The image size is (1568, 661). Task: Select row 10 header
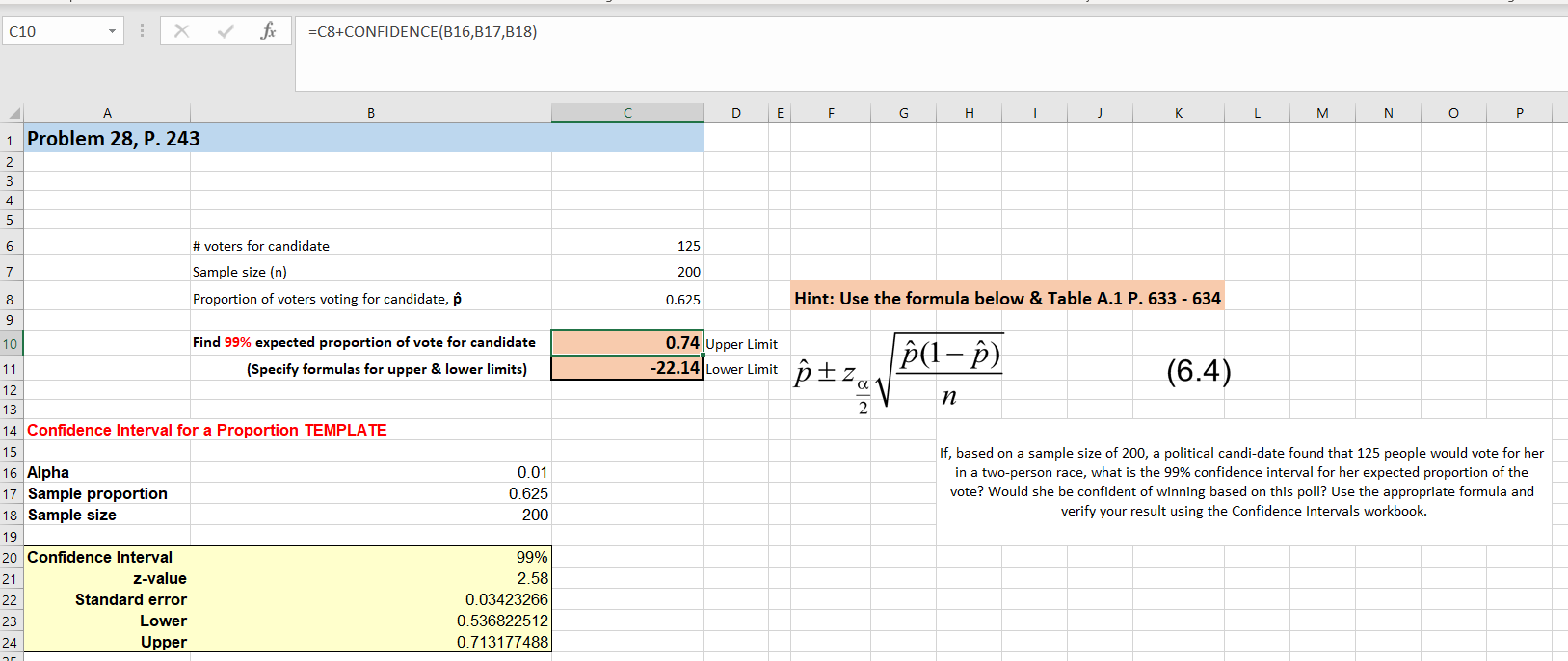click(11, 344)
